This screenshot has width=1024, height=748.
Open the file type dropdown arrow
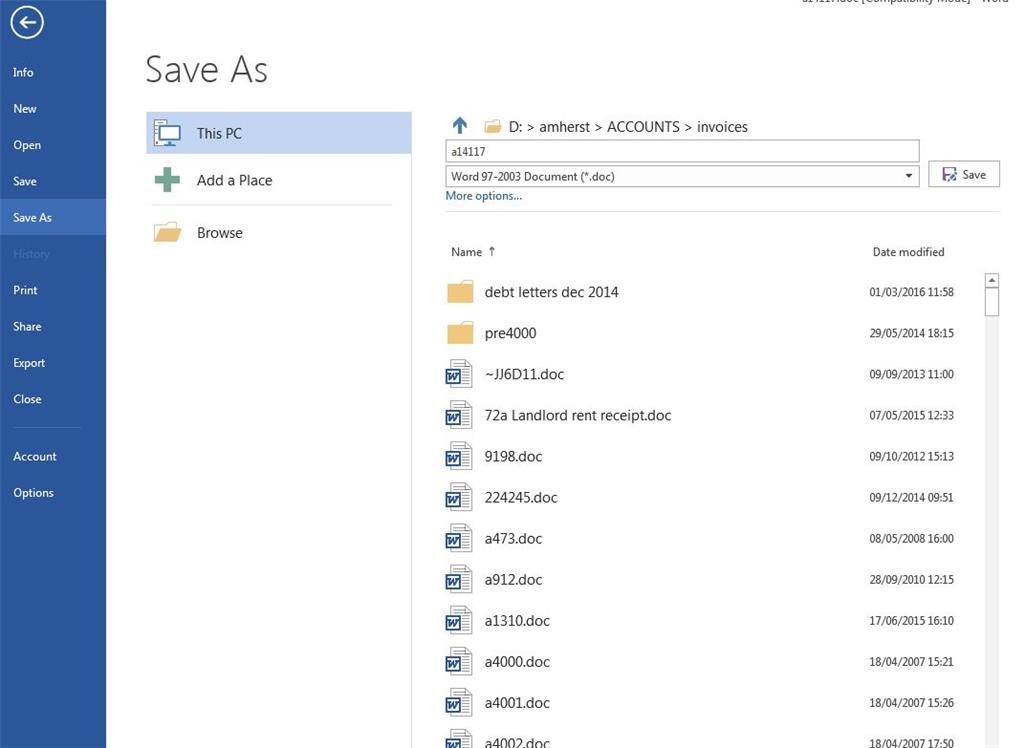pyautogui.click(x=908, y=176)
